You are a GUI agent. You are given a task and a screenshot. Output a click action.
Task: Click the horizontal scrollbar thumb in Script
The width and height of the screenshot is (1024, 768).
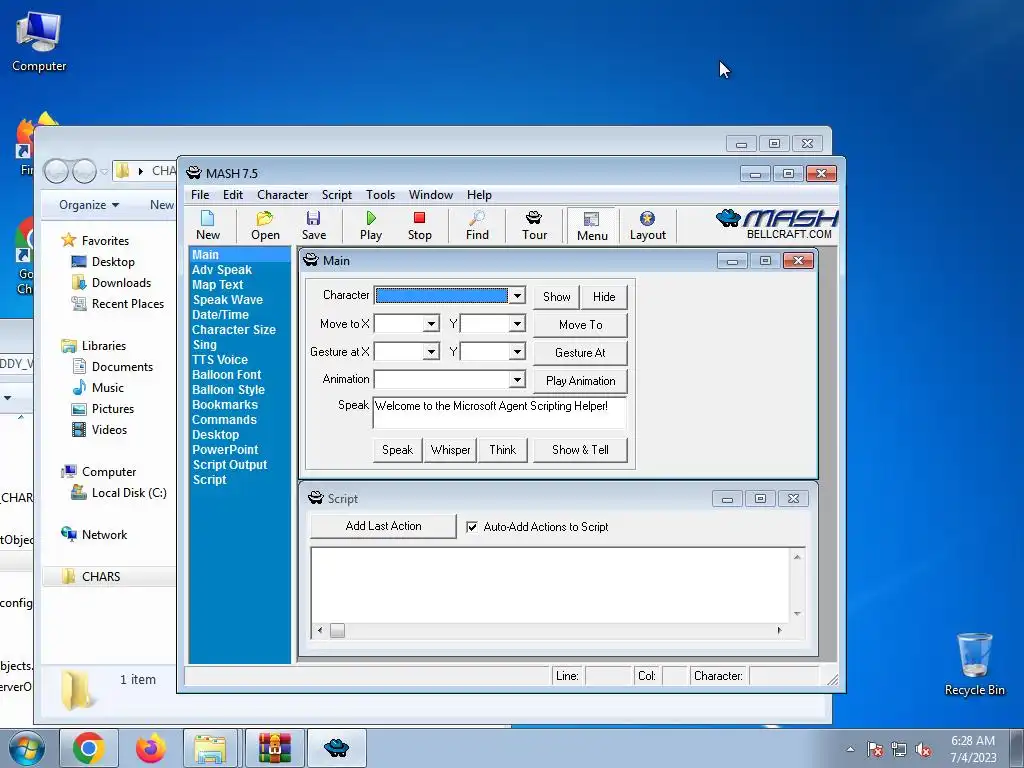337,630
